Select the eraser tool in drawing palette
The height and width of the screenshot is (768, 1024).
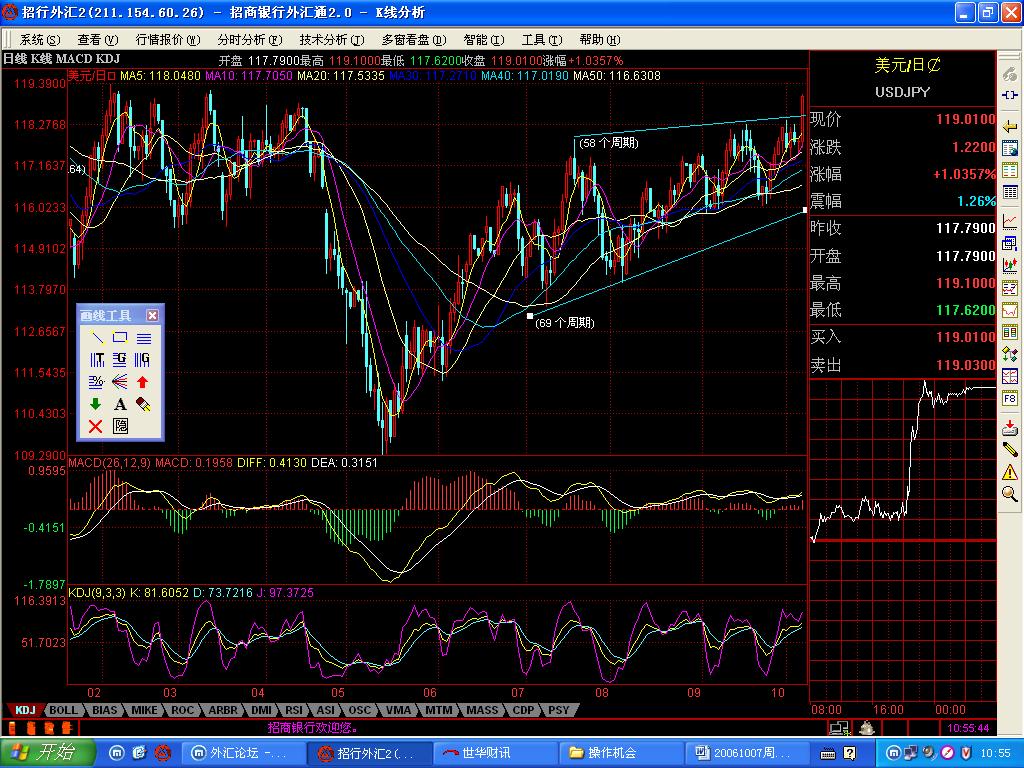pyautogui.click(x=143, y=404)
